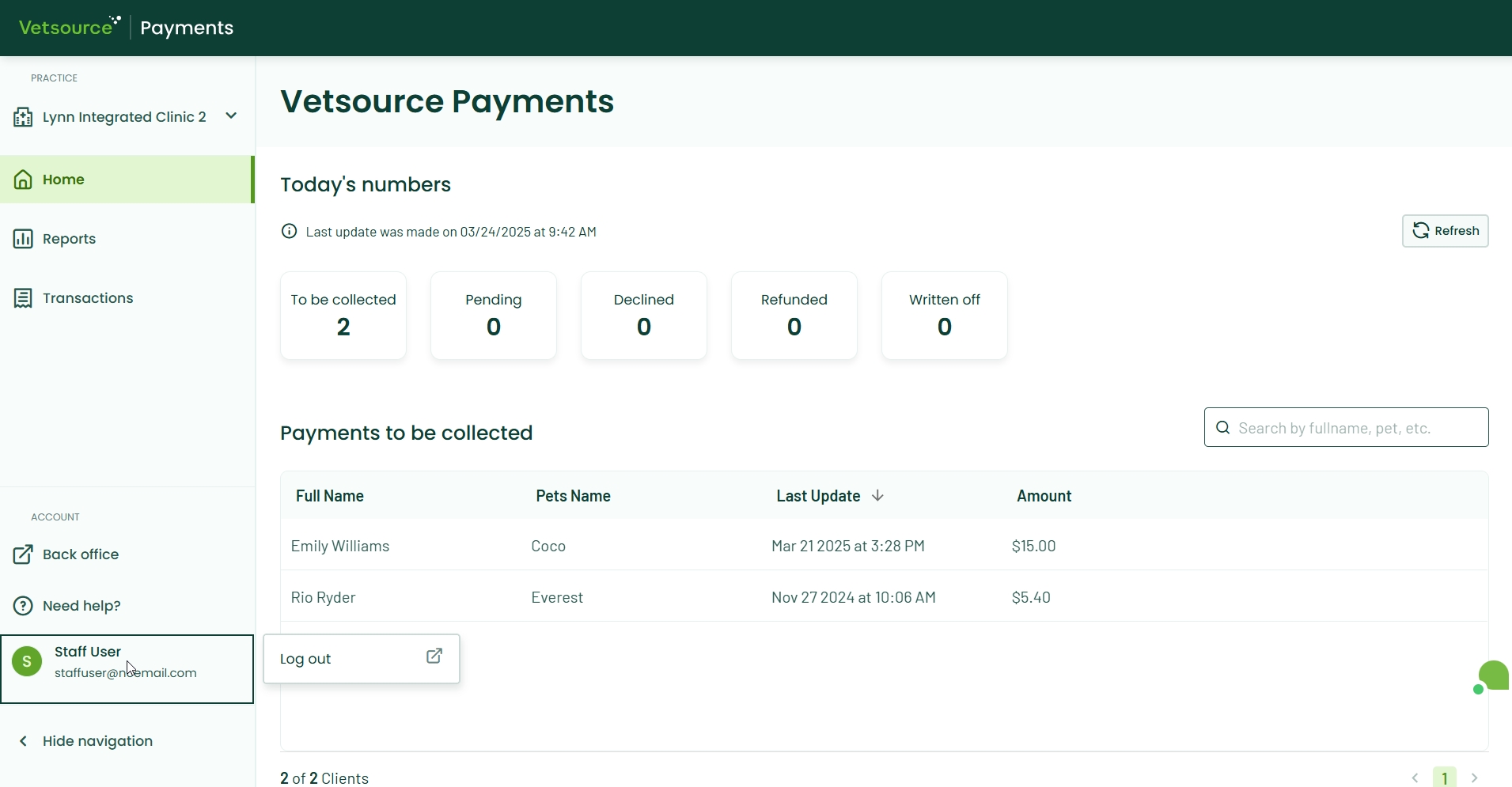Toggle Last Update sort arrow
The width and height of the screenshot is (1512, 787).
coord(877,496)
